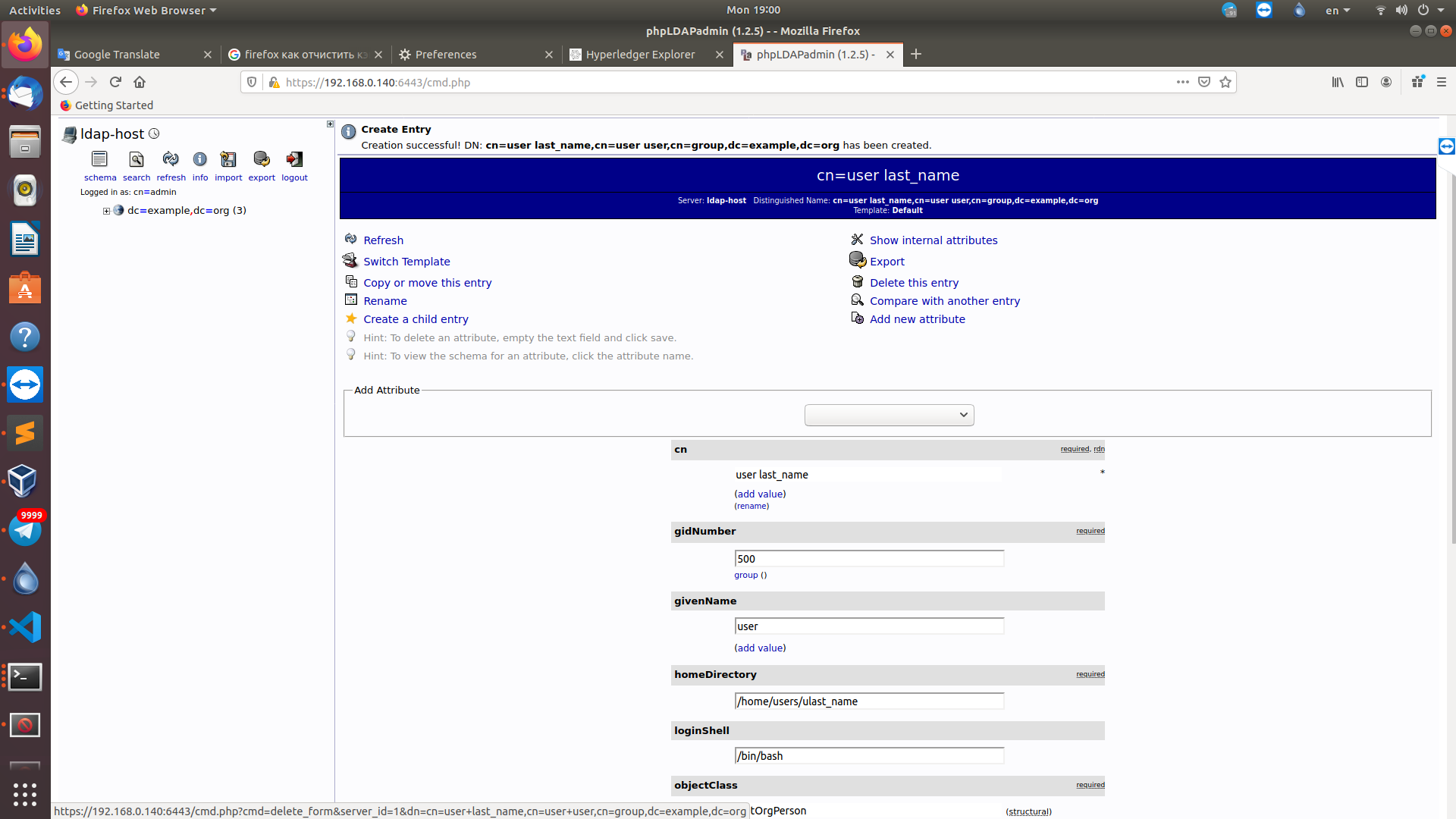
Task: Click the search icon in sidebar
Action: tap(136, 159)
